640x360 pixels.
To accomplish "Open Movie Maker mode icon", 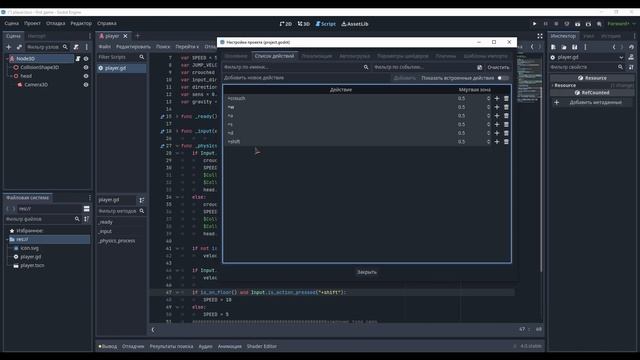I will coord(599,24).
